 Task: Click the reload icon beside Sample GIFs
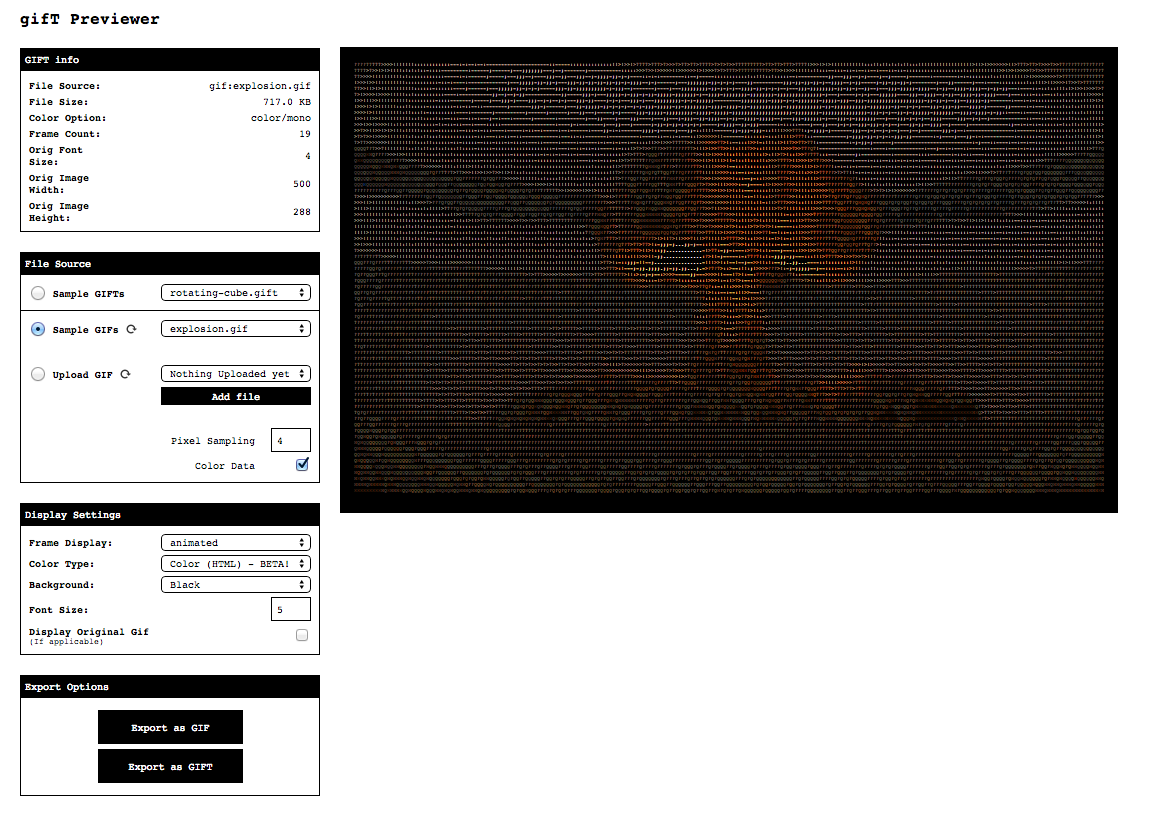131,329
